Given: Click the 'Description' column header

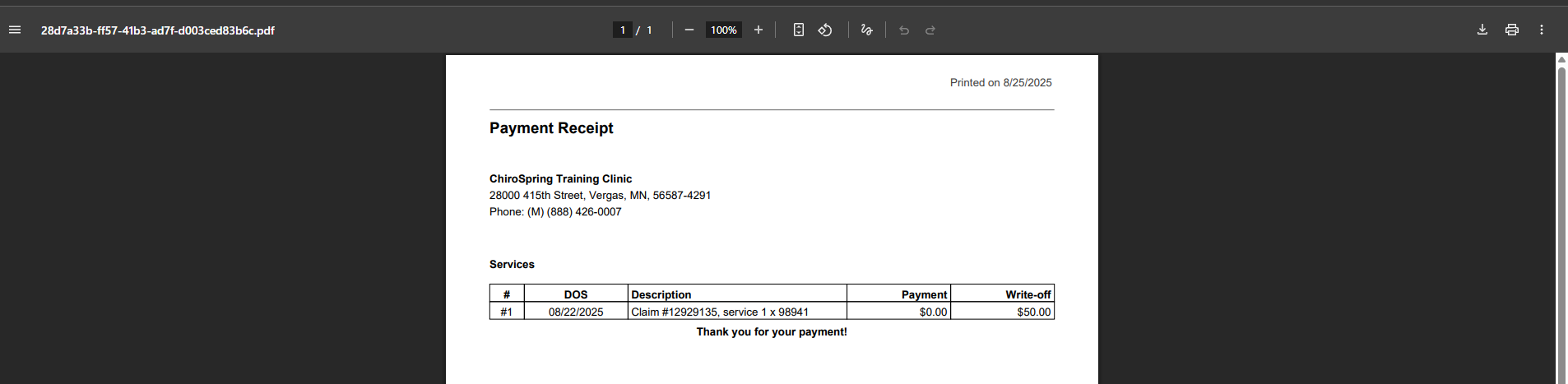Looking at the screenshot, I should 737,294.
